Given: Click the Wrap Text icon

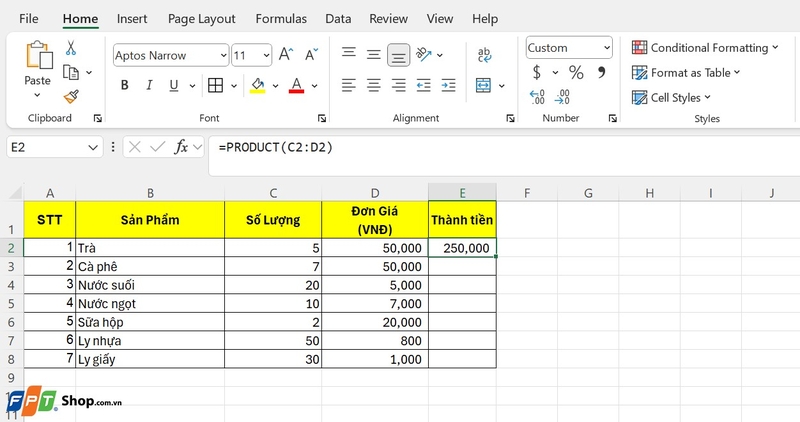Looking at the screenshot, I should 484,55.
